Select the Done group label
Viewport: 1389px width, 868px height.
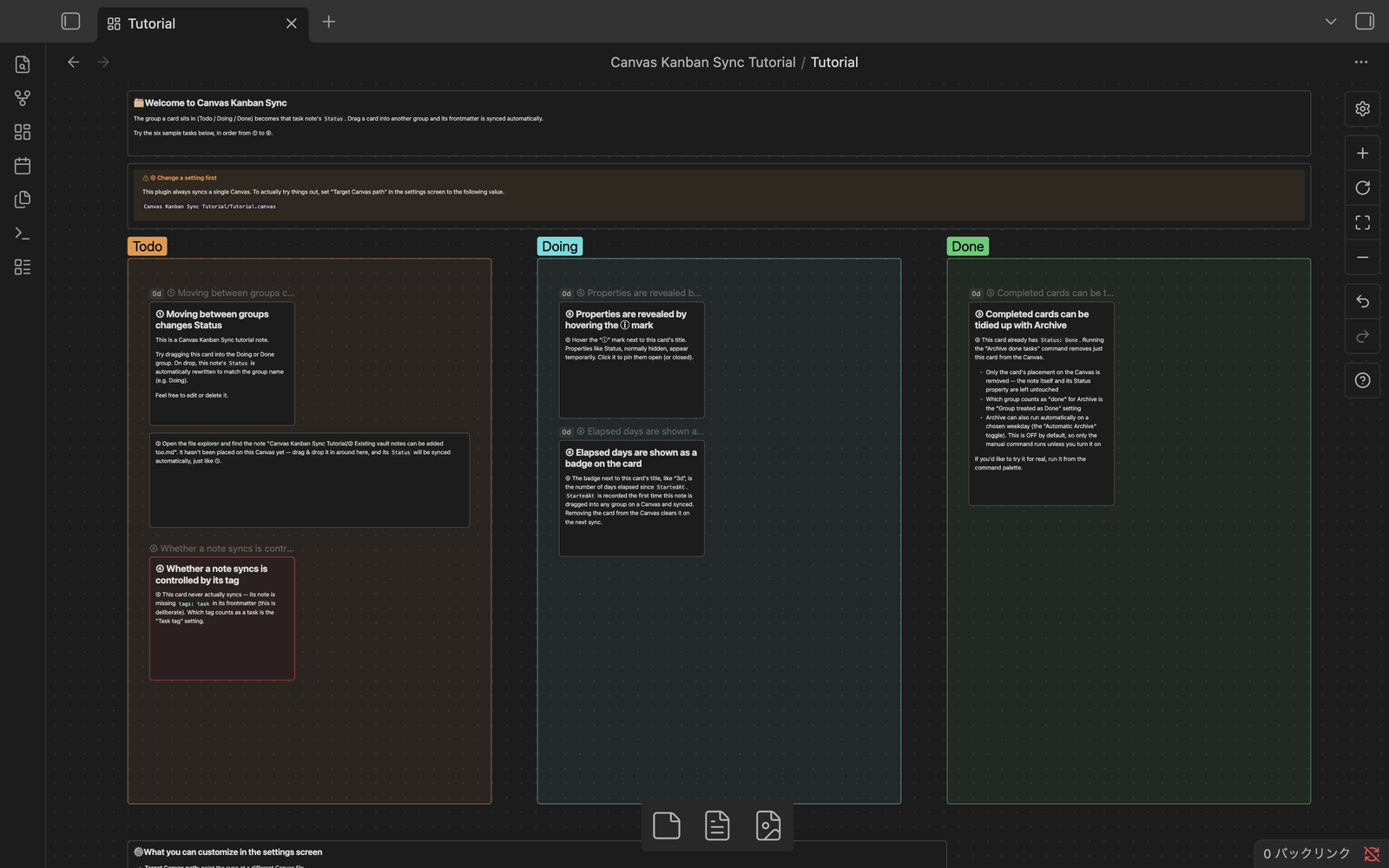pyautogui.click(x=968, y=247)
